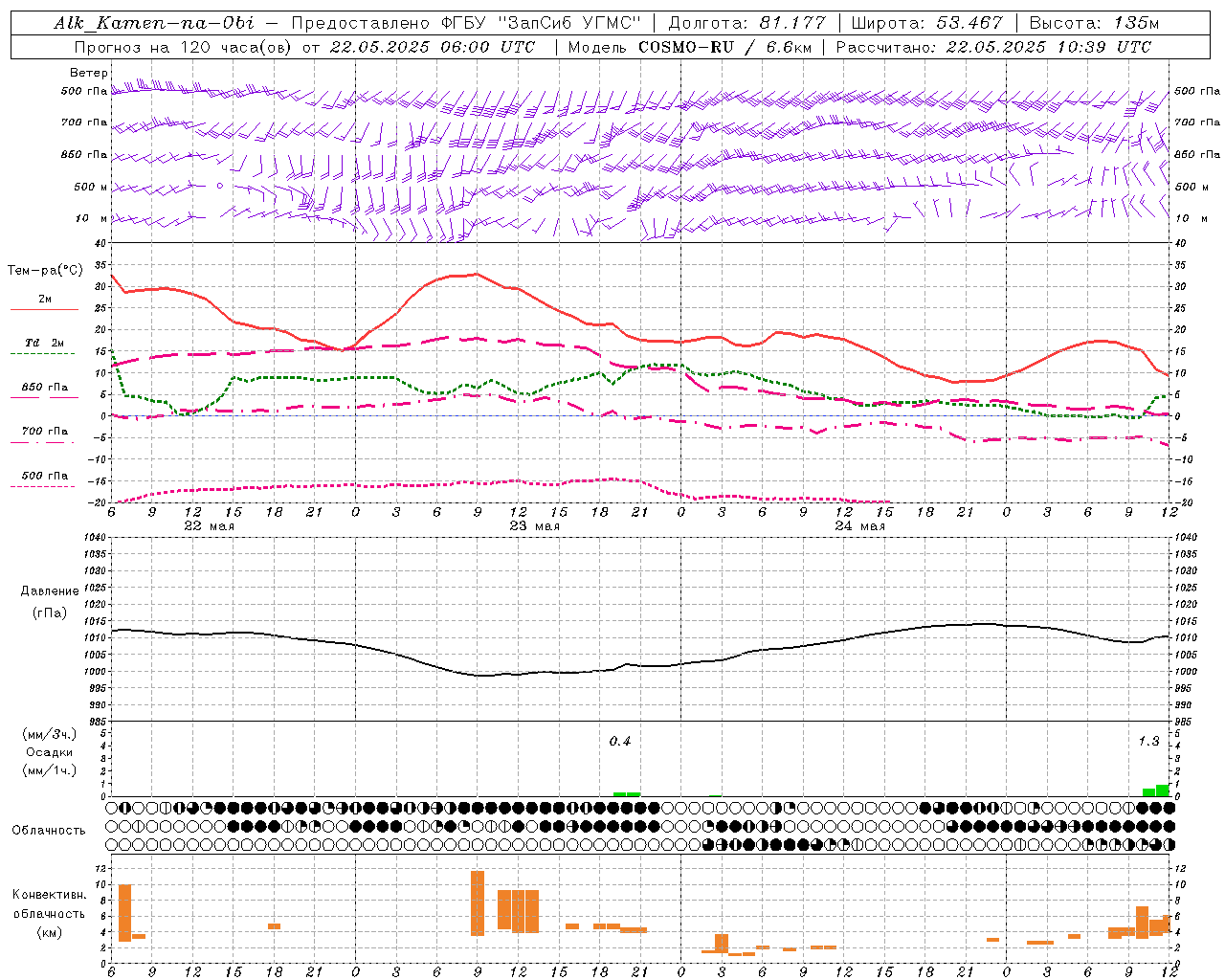Click the (мм/3ч.) precipitation unit label

pos(50,734)
